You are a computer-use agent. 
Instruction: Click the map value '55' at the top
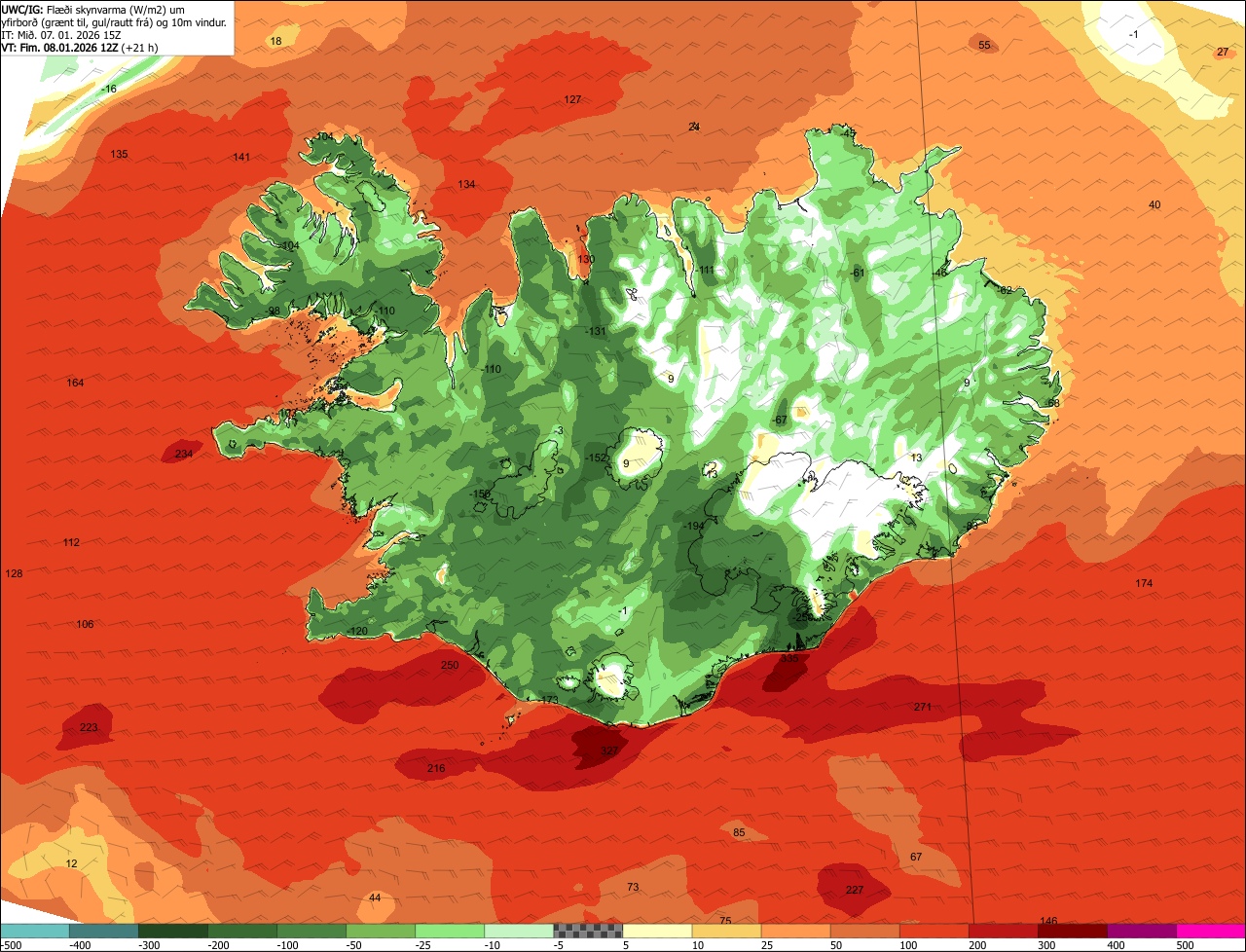[x=984, y=45]
